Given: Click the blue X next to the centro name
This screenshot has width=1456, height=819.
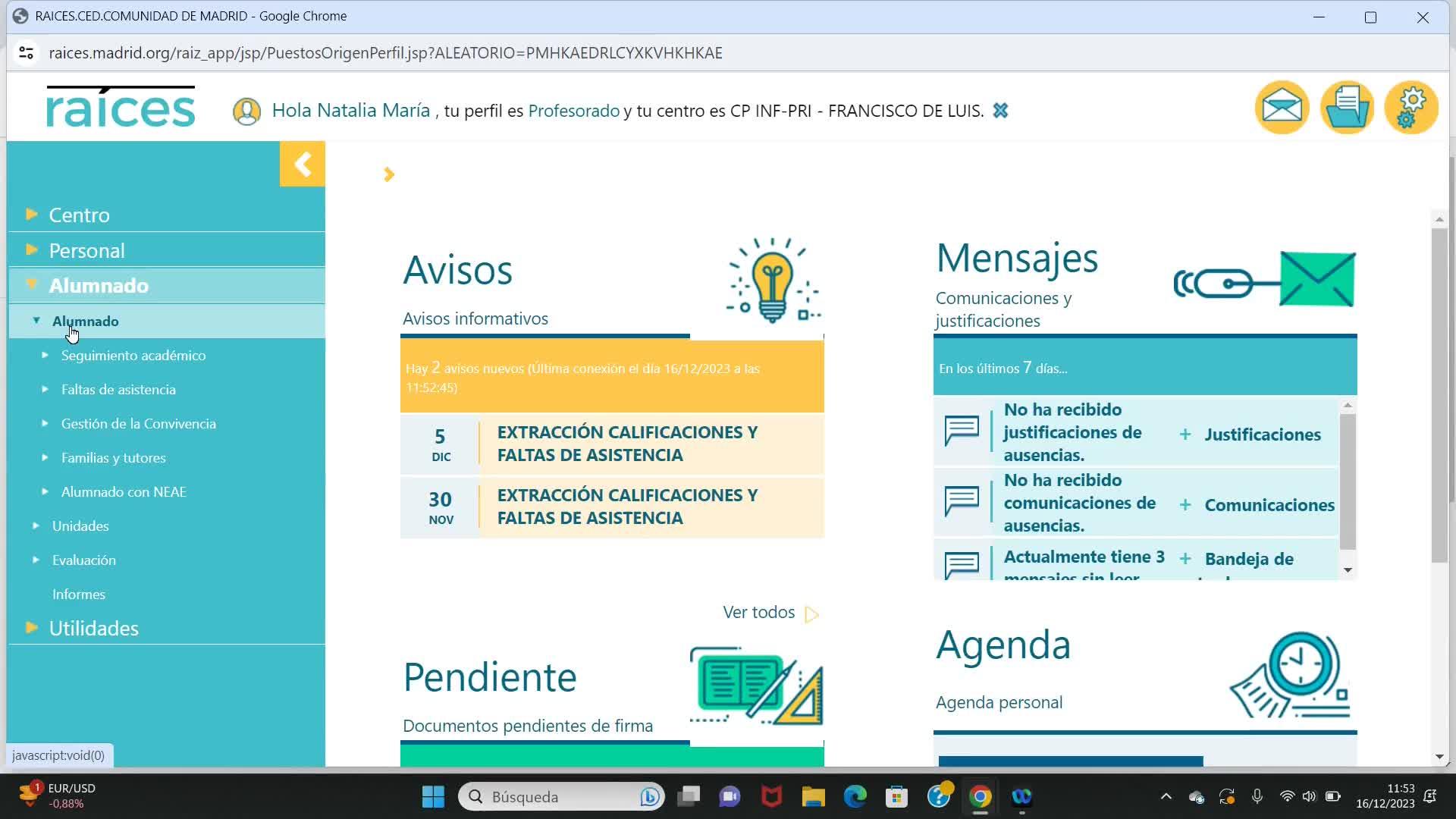Looking at the screenshot, I should coord(1000,111).
